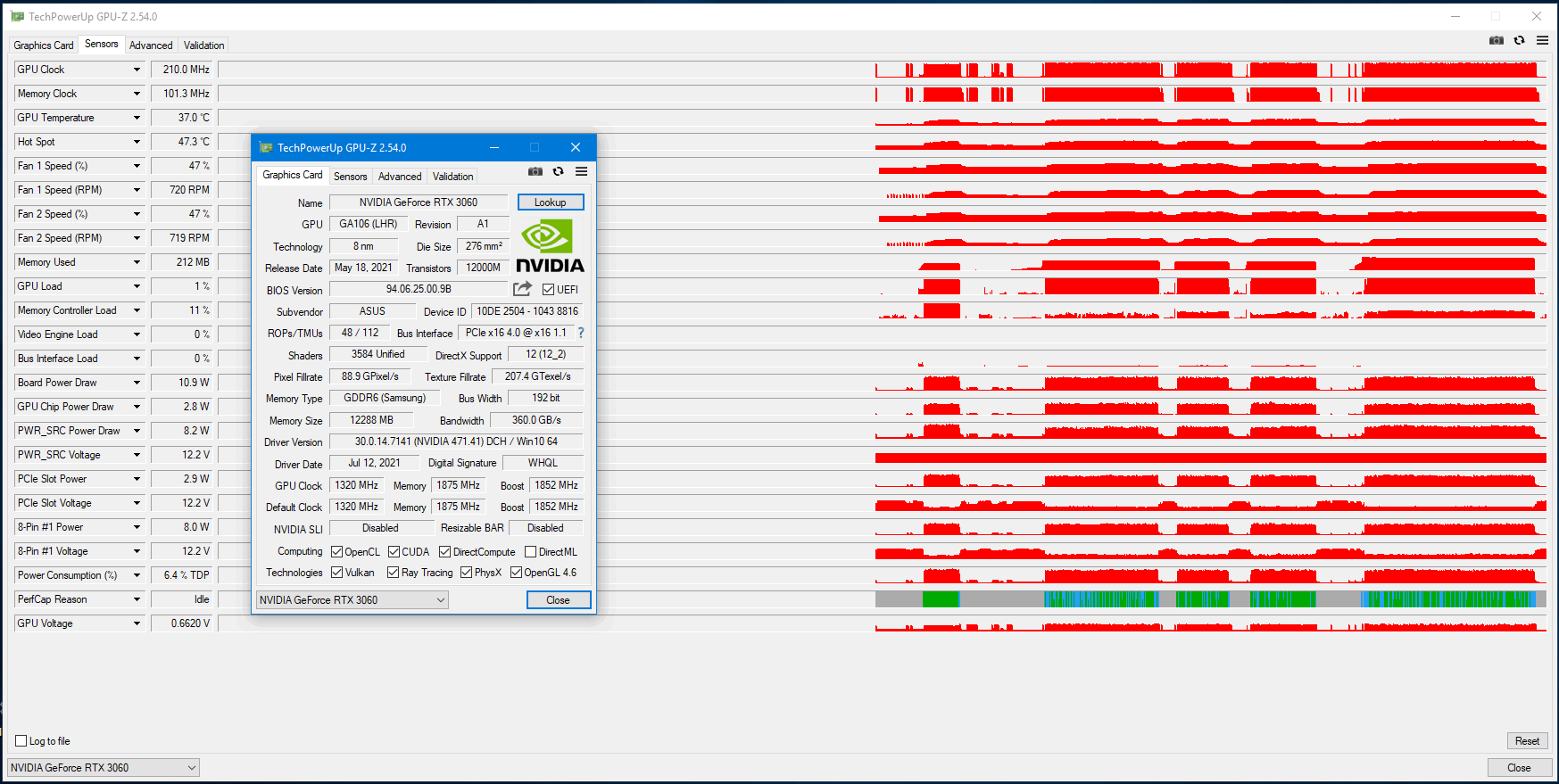Switch to the Sensors tab in the front window

tap(351, 177)
